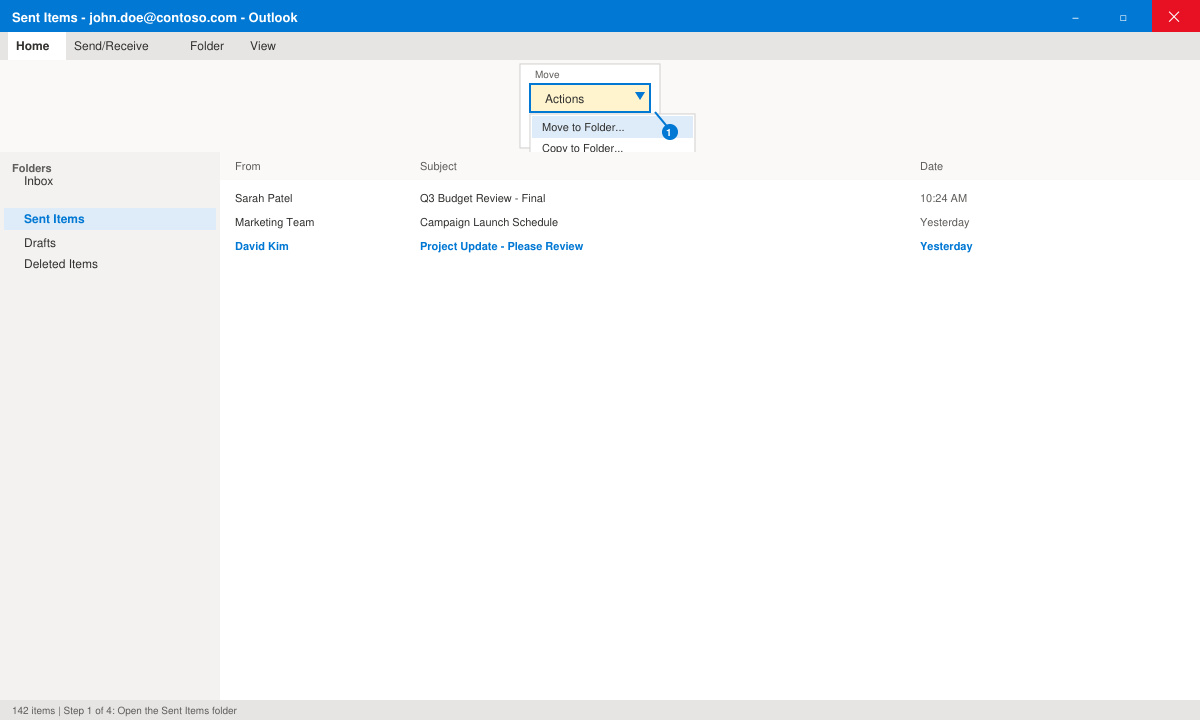Viewport: 1200px width, 720px height.
Task: Select the Sent Items folder
Action: pos(110,219)
